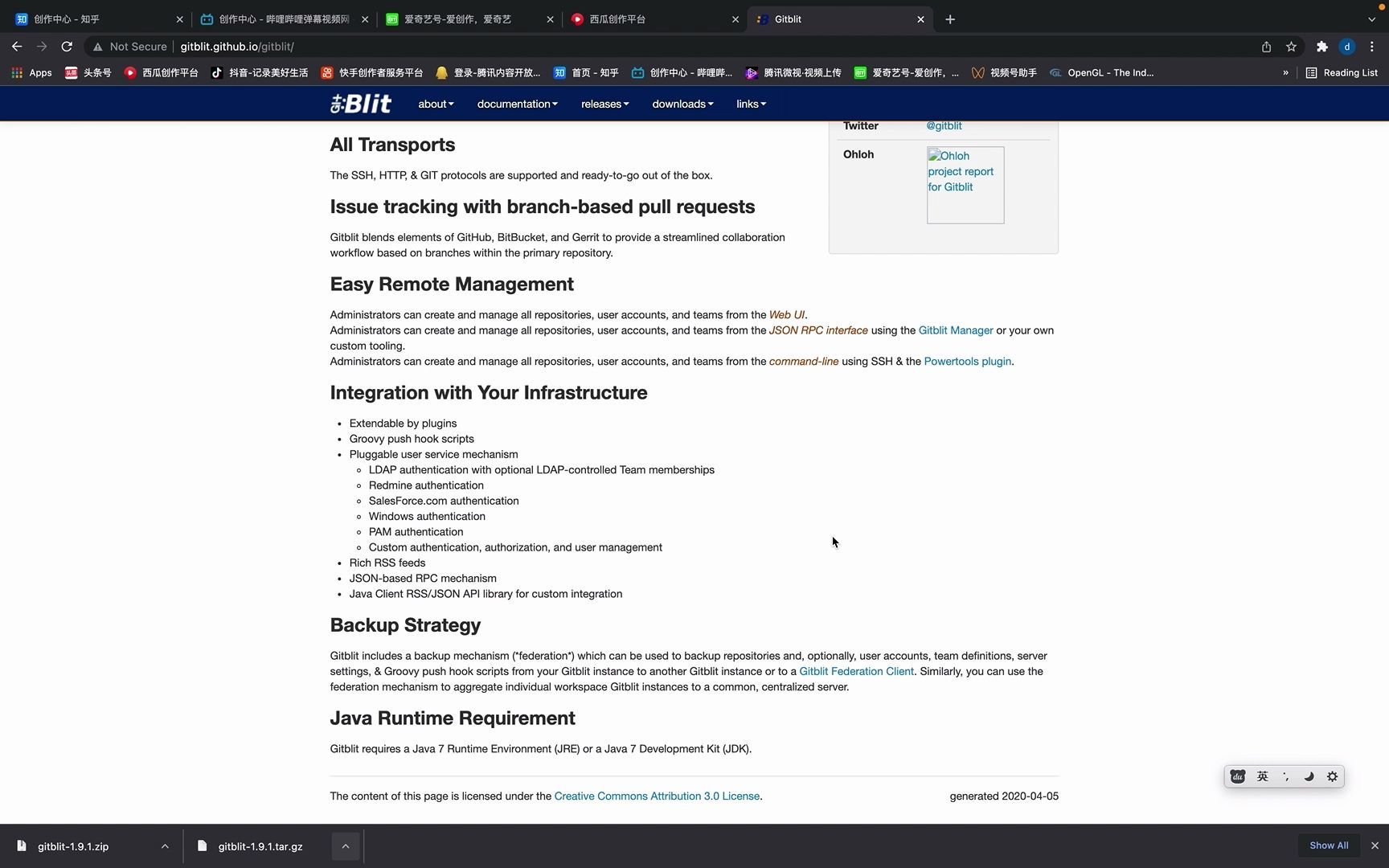This screenshot has height=868, width=1389.
Task: Open the releases dropdown menu
Action: coord(604,104)
